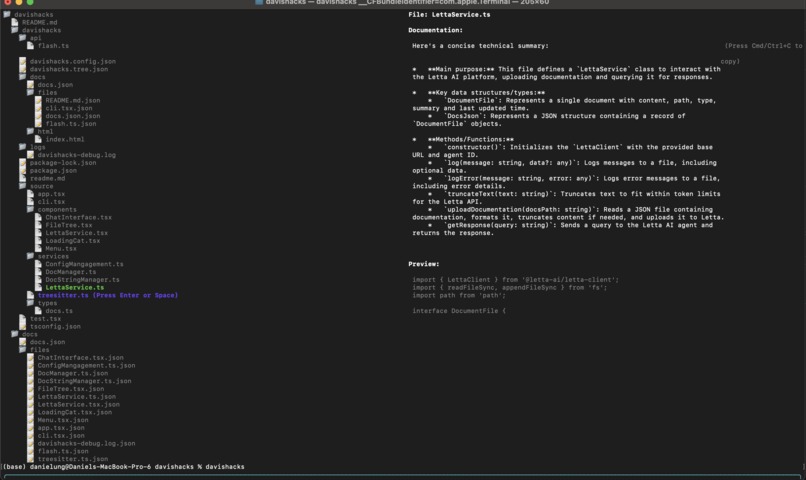This screenshot has height=480, width=806.
Task: Select LettaService.tsx under components
Action: click(77, 233)
